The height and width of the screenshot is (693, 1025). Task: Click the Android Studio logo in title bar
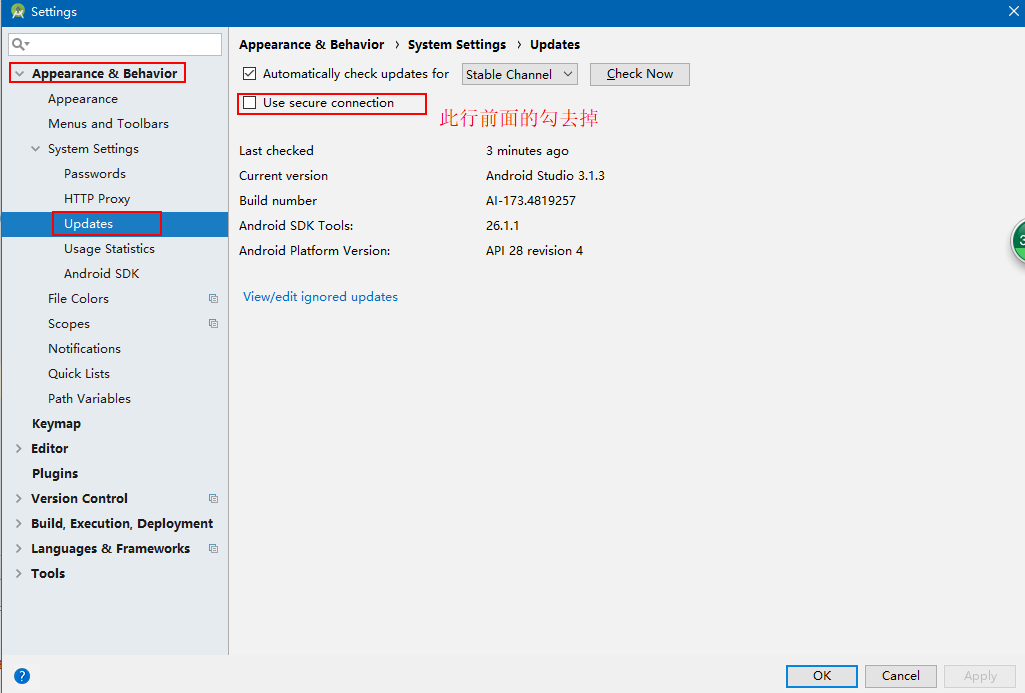(x=18, y=11)
